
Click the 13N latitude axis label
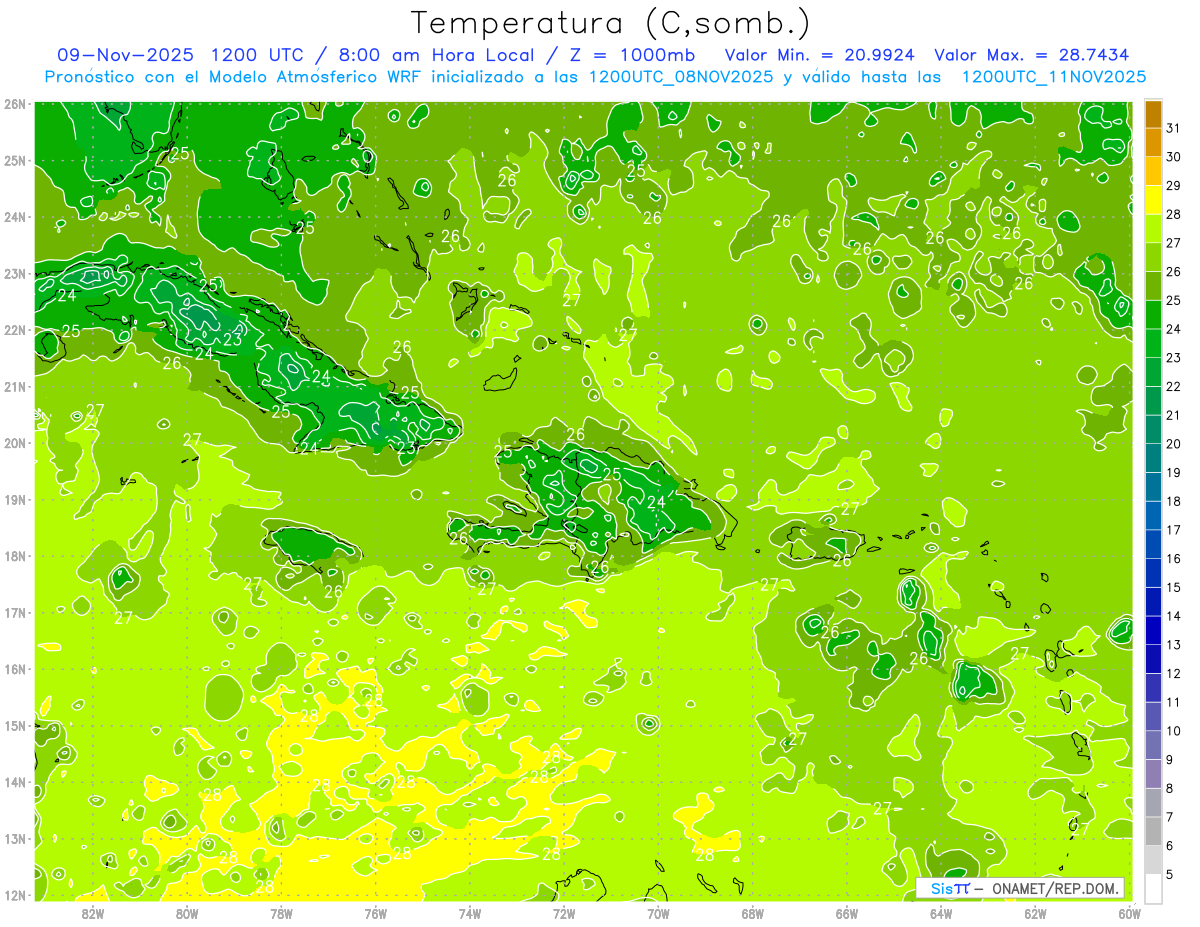14,839
